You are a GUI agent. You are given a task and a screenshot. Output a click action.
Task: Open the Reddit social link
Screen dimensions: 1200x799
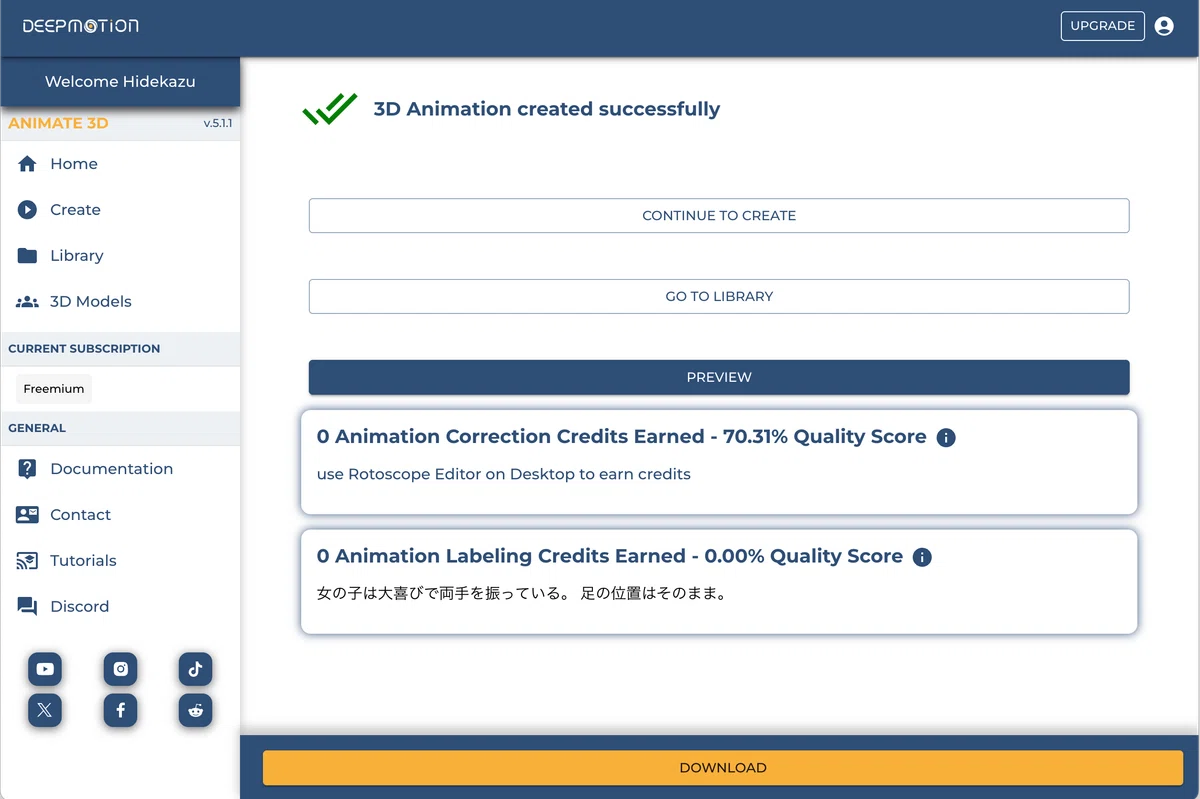[x=195, y=710]
